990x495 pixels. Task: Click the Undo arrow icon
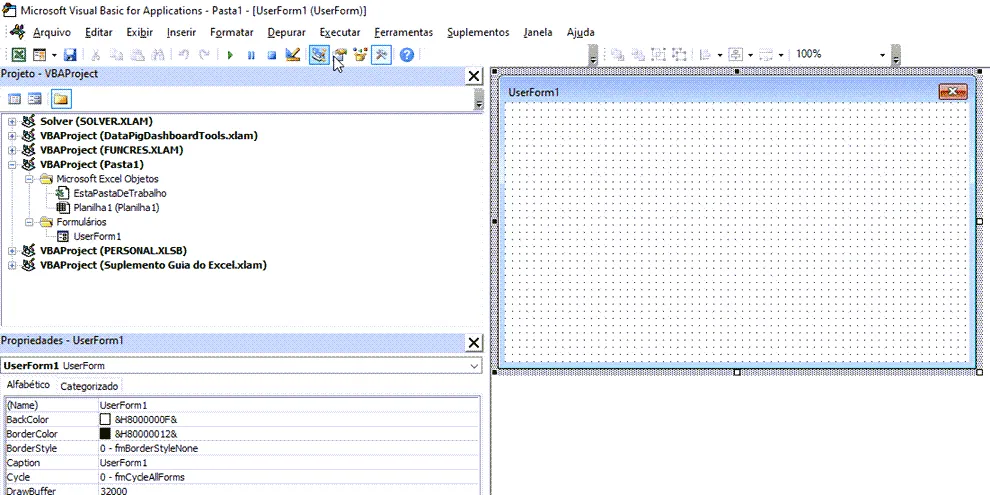184,55
